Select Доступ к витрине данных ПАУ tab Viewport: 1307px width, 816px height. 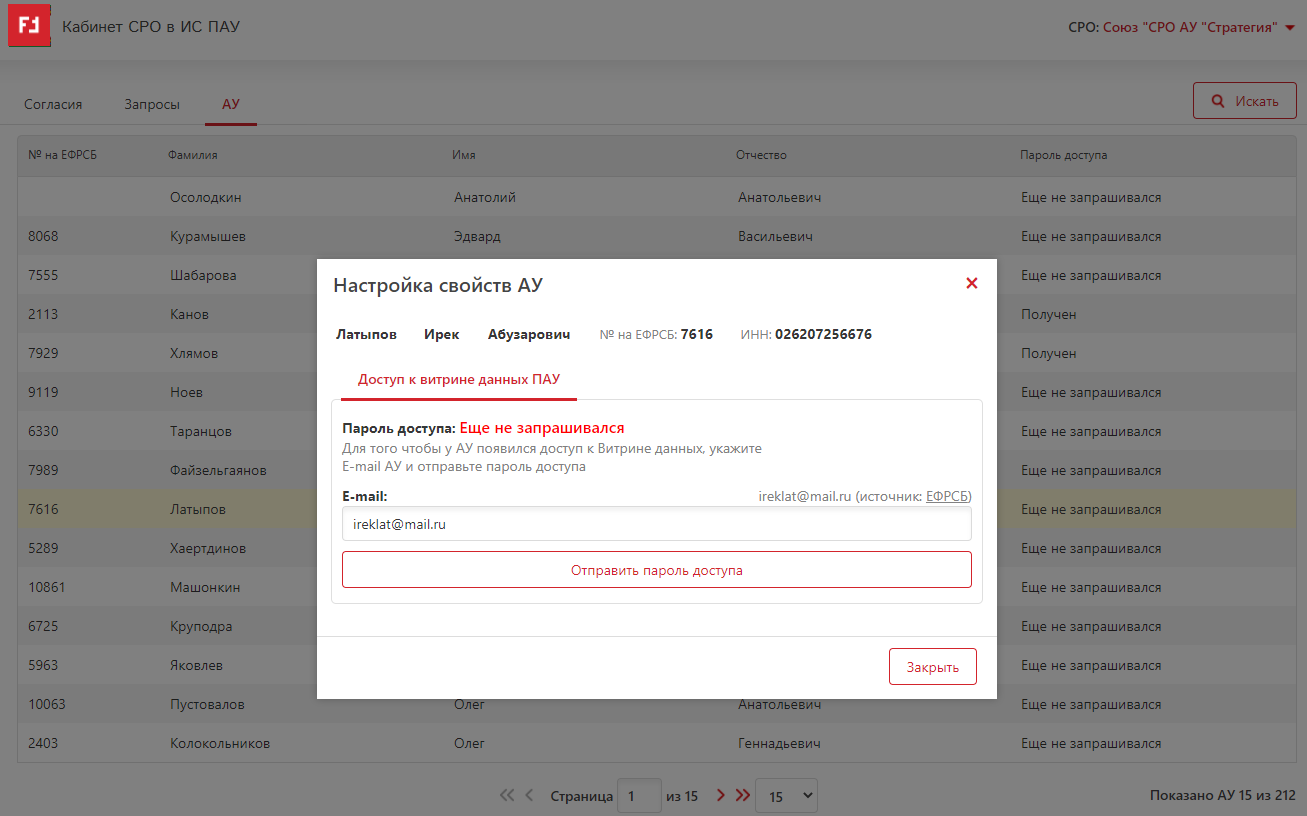[459, 380]
